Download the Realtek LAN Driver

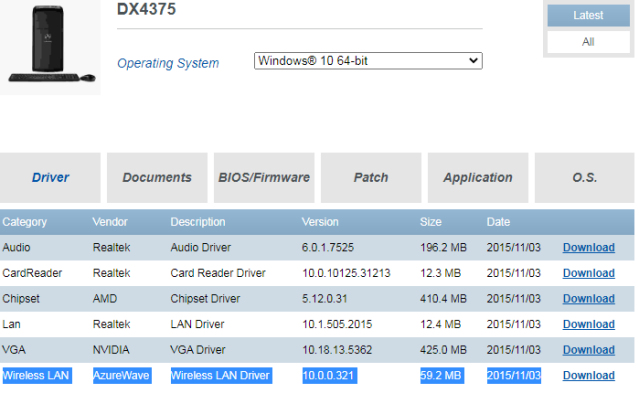click(588, 325)
